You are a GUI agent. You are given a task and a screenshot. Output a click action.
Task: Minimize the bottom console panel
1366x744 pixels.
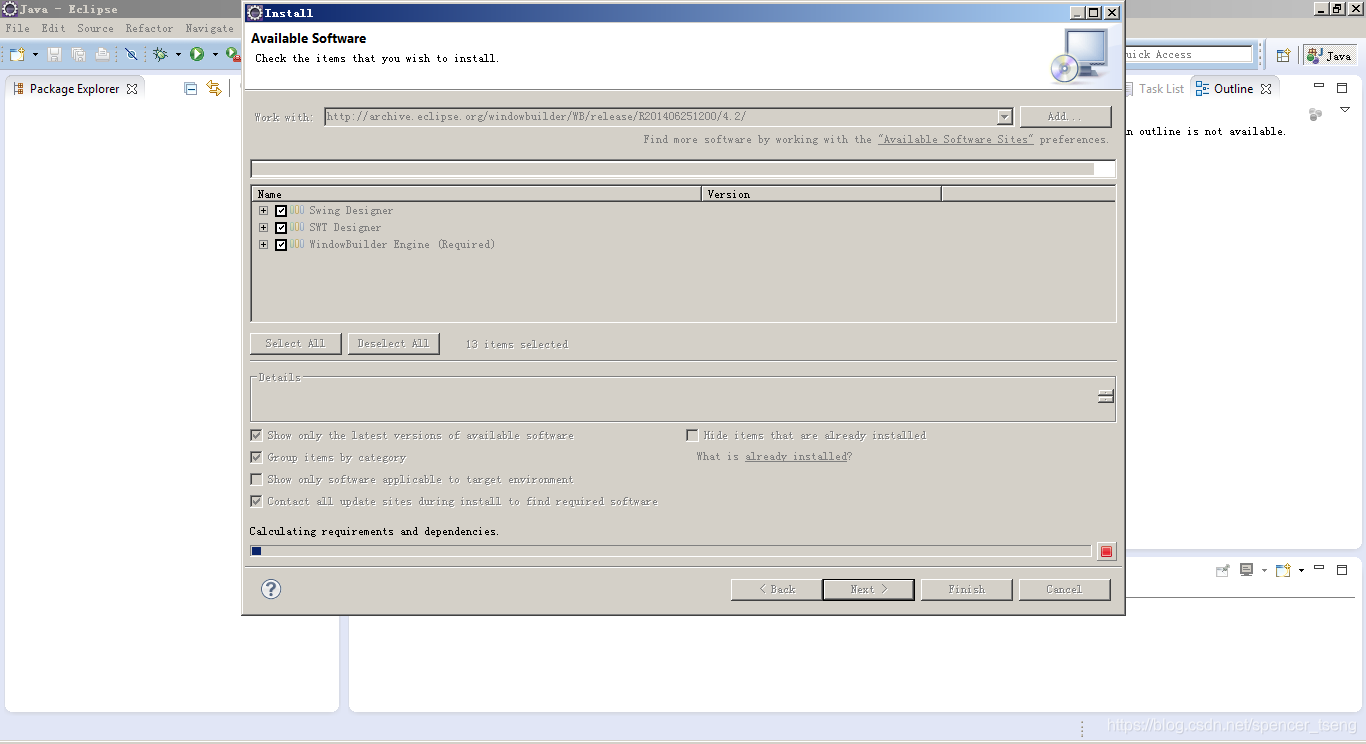click(x=1319, y=569)
